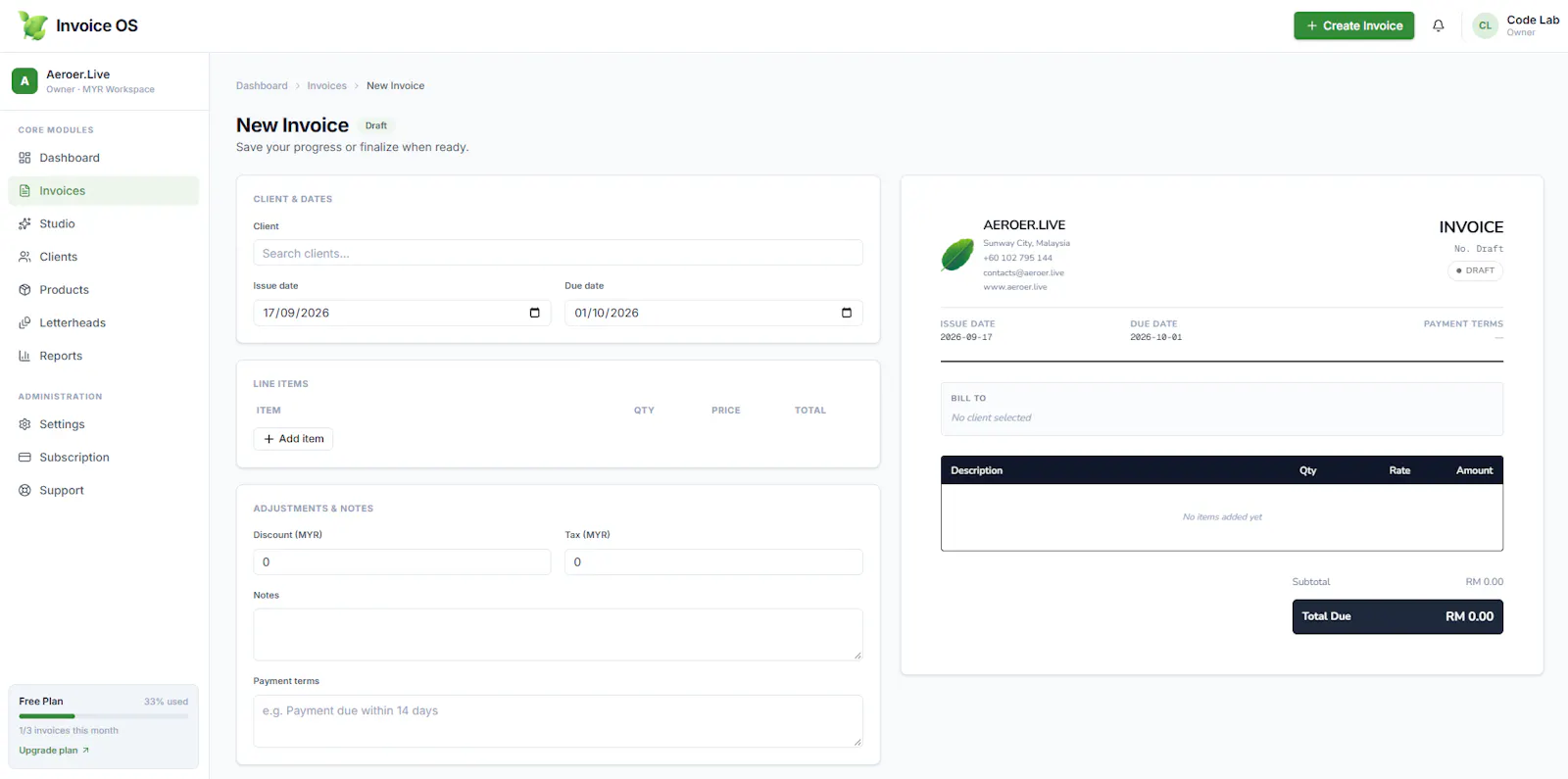Open the CL user avatar
This screenshot has width=1568, height=779.
1485,25
